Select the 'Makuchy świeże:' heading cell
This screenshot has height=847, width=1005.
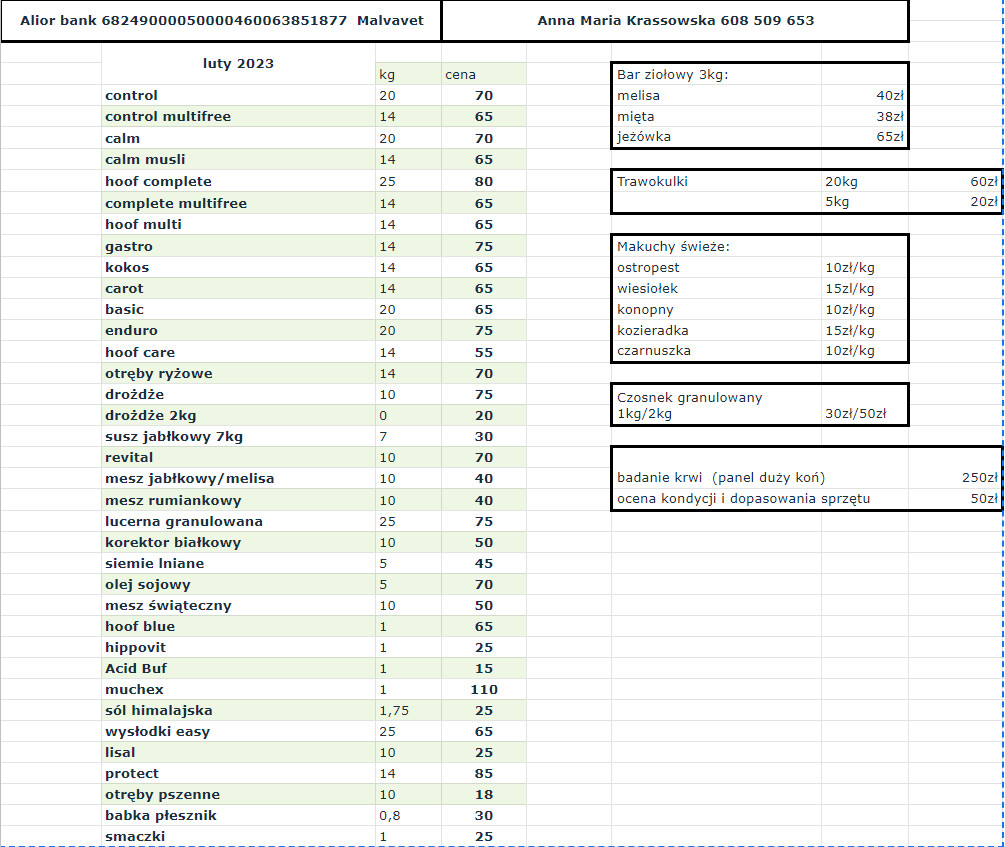click(715, 246)
